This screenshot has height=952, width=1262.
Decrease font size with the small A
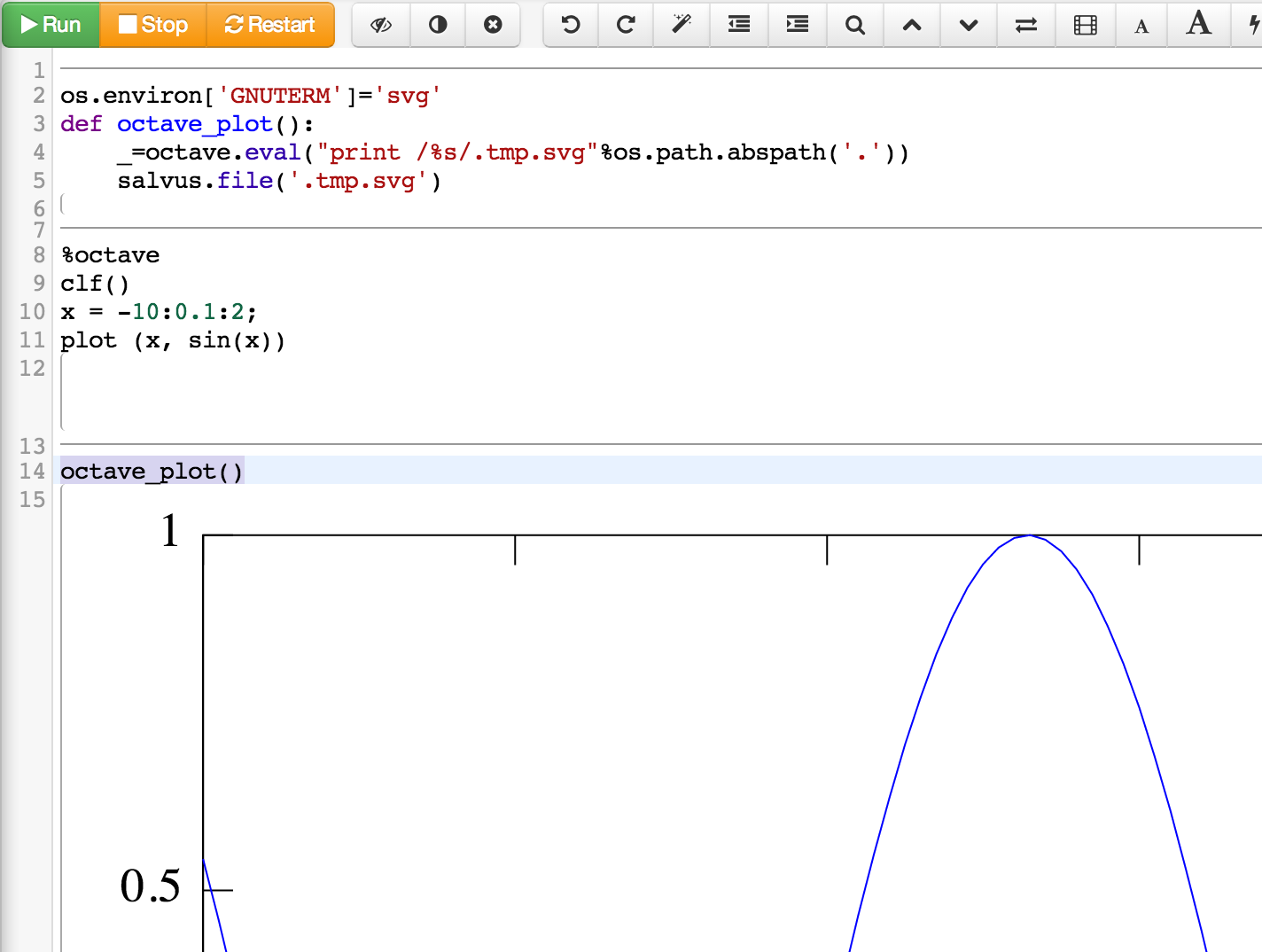click(1141, 26)
